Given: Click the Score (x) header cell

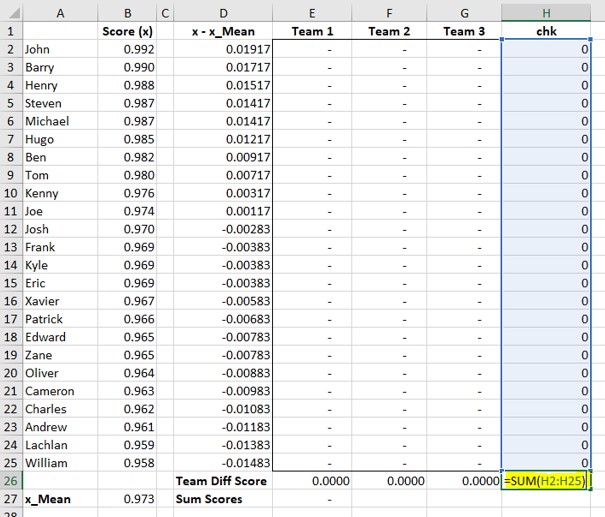Looking at the screenshot, I should 127,31.
